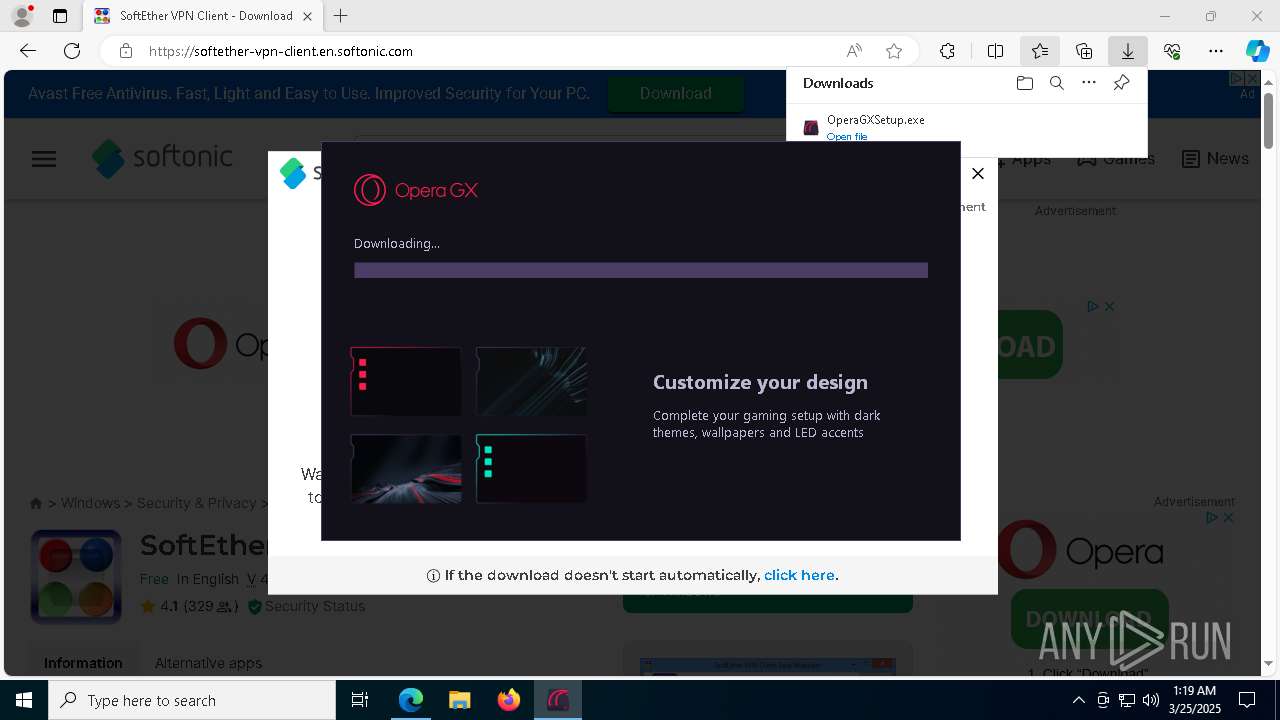Click the SoftEther app icon image
1280x720 pixels.
click(76, 577)
